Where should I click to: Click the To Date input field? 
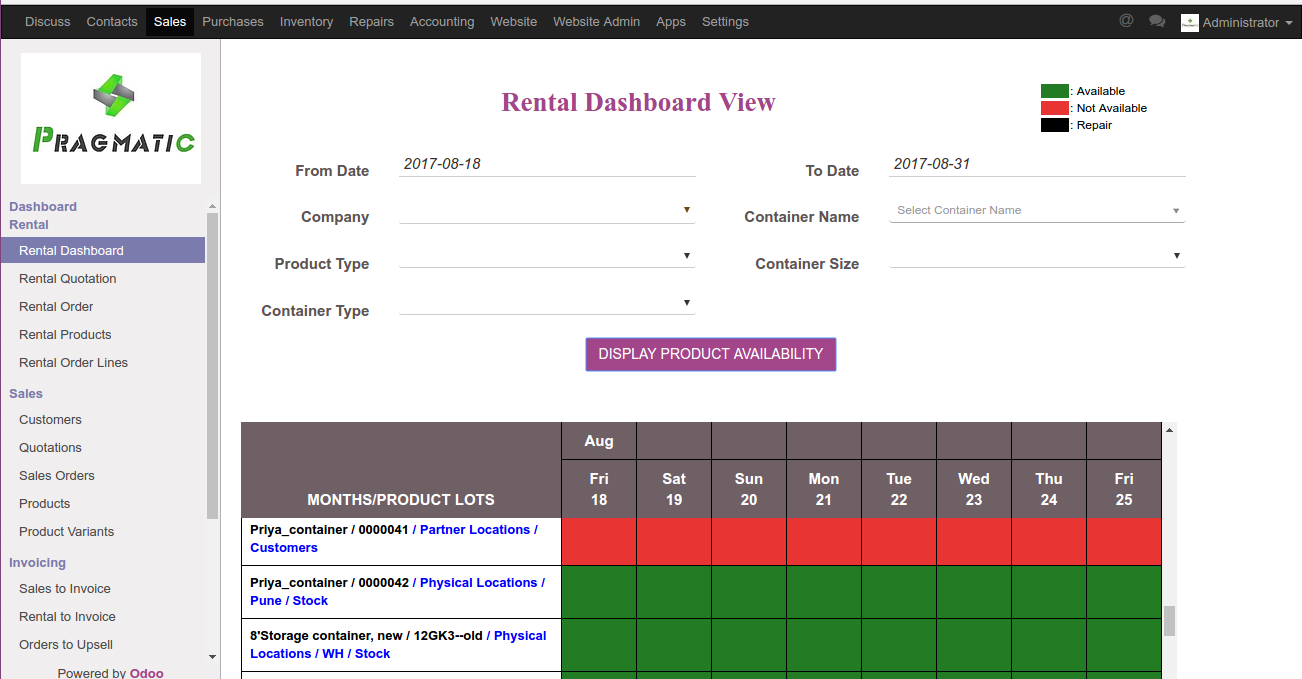(1037, 164)
